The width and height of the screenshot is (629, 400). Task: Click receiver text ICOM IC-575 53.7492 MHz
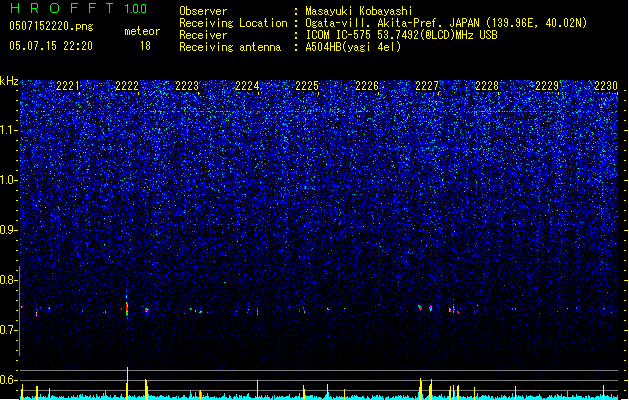tap(401, 35)
